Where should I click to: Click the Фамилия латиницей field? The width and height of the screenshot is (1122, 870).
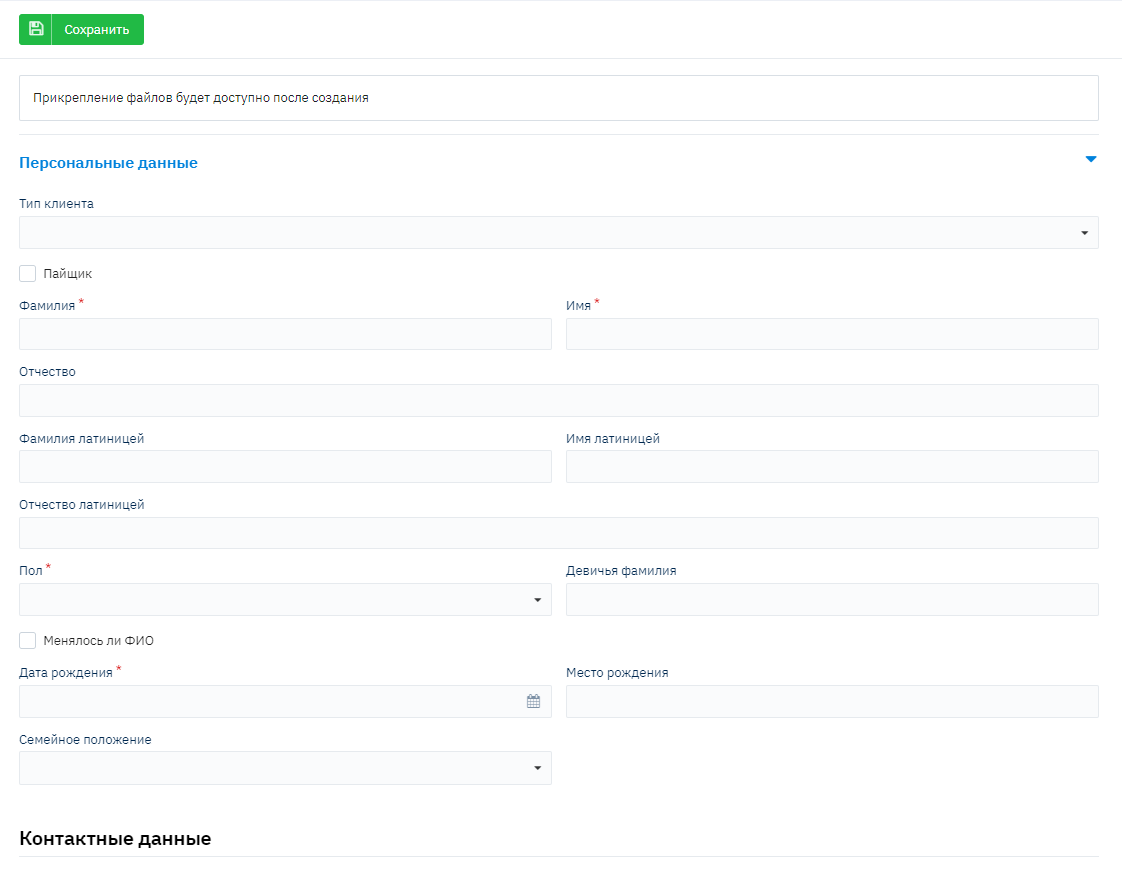pos(285,467)
